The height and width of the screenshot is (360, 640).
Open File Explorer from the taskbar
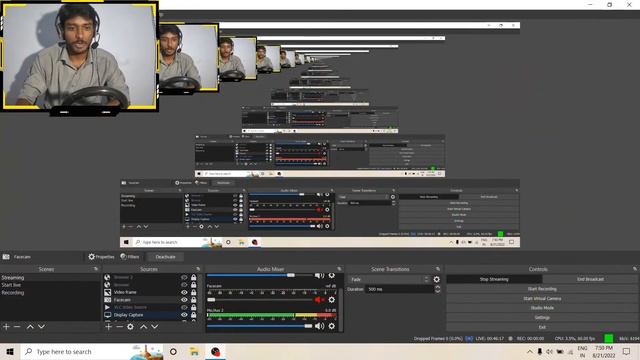pos(194,351)
